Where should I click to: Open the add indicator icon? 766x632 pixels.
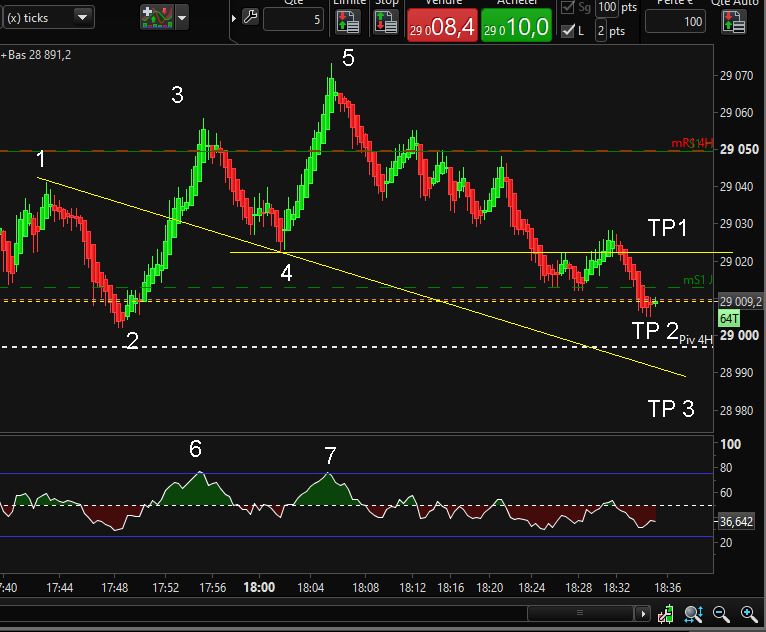[157, 18]
